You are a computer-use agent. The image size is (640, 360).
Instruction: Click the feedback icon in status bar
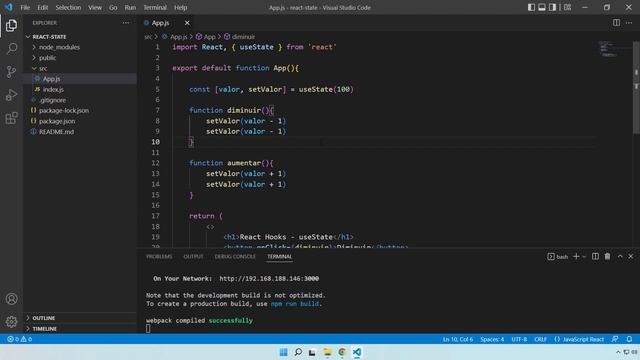(x=615, y=339)
